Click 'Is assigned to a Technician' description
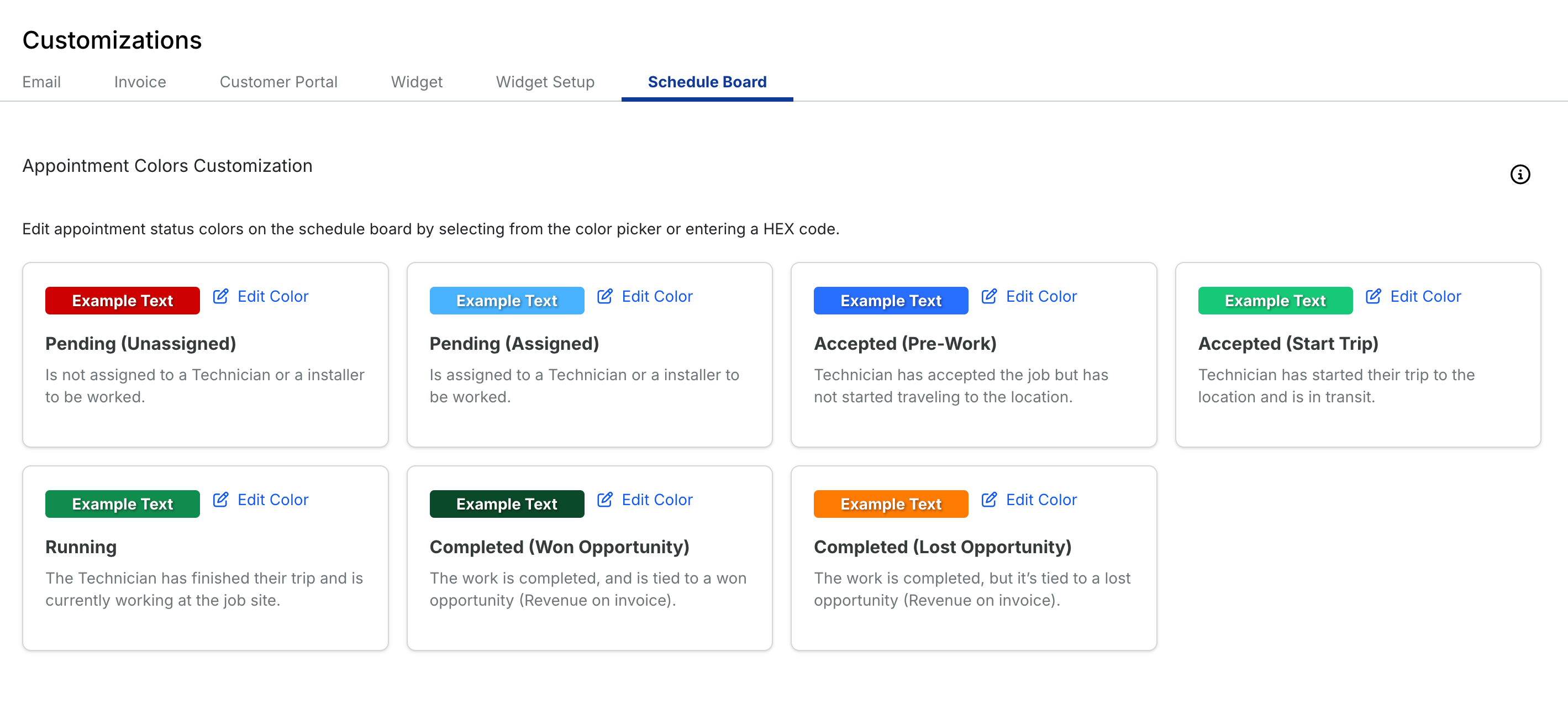1568x714 pixels. coord(585,386)
